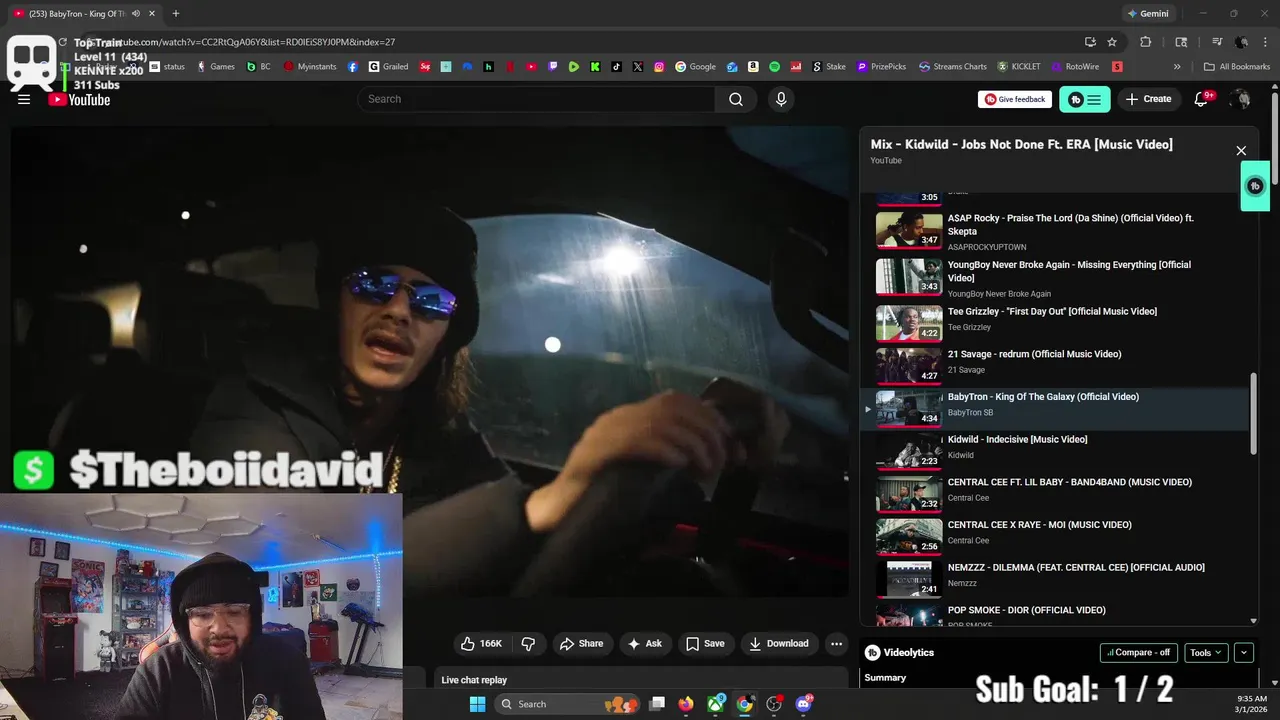
Task: Open Task View from the taskbar
Action: (x=657, y=704)
